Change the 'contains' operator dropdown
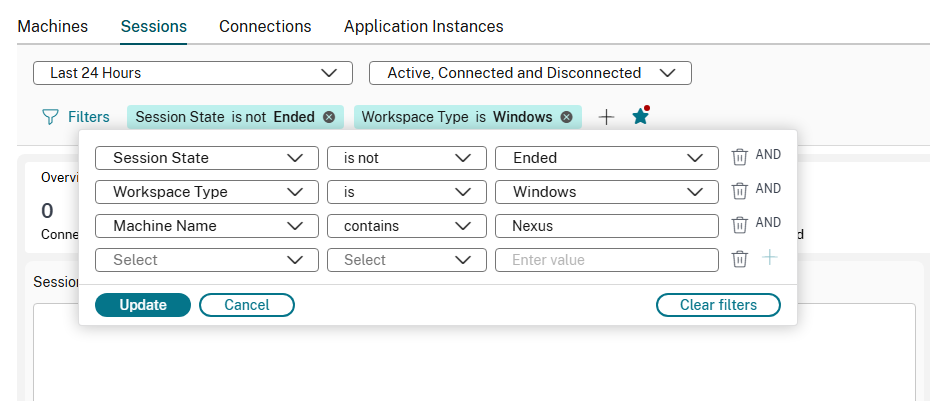The width and height of the screenshot is (930, 401). point(406,226)
